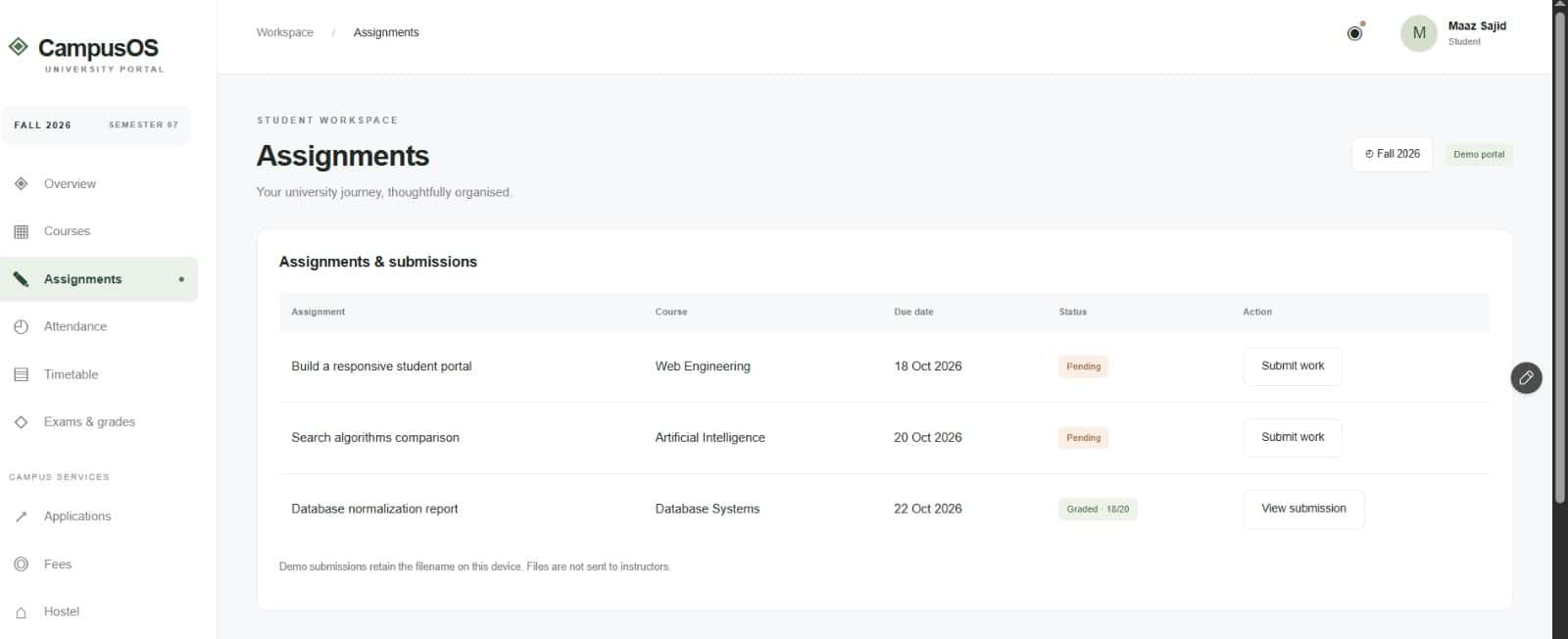Screen dimensions: 1568x639
Task: Click the 18 Oct 2026 due date
Action: click(x=928, y=367)
